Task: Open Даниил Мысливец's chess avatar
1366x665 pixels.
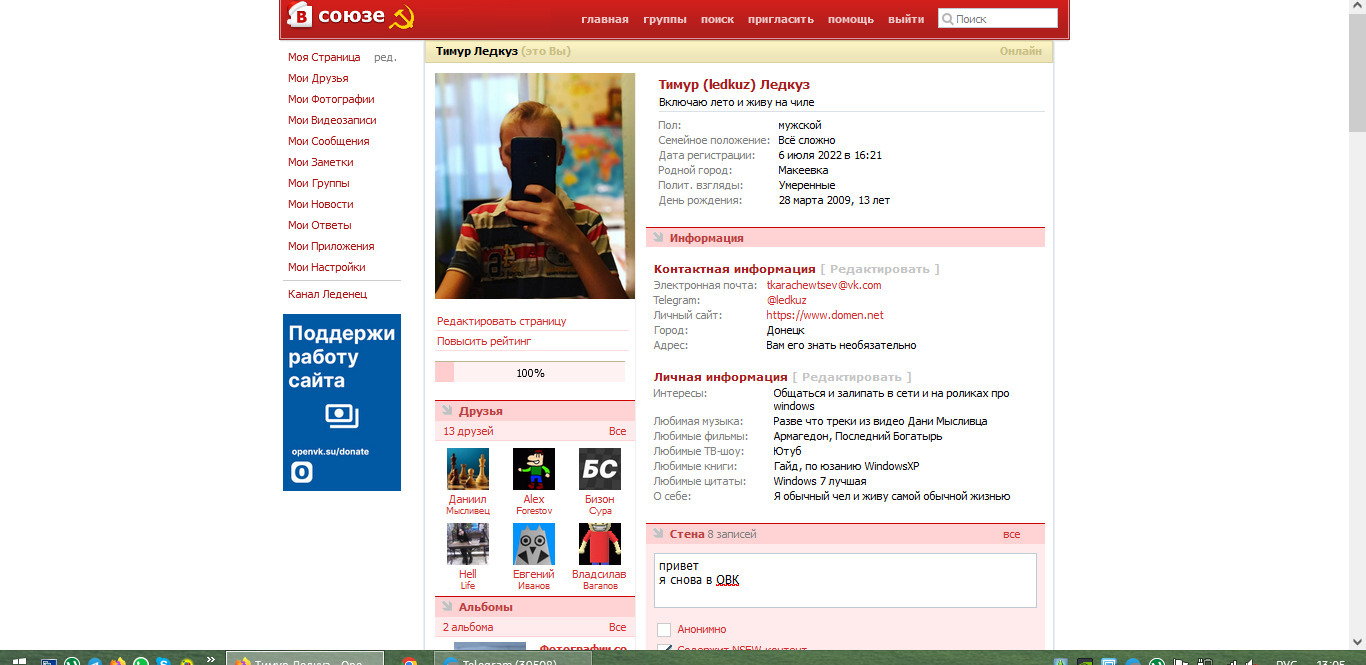Action: click(x=468, y=469)
